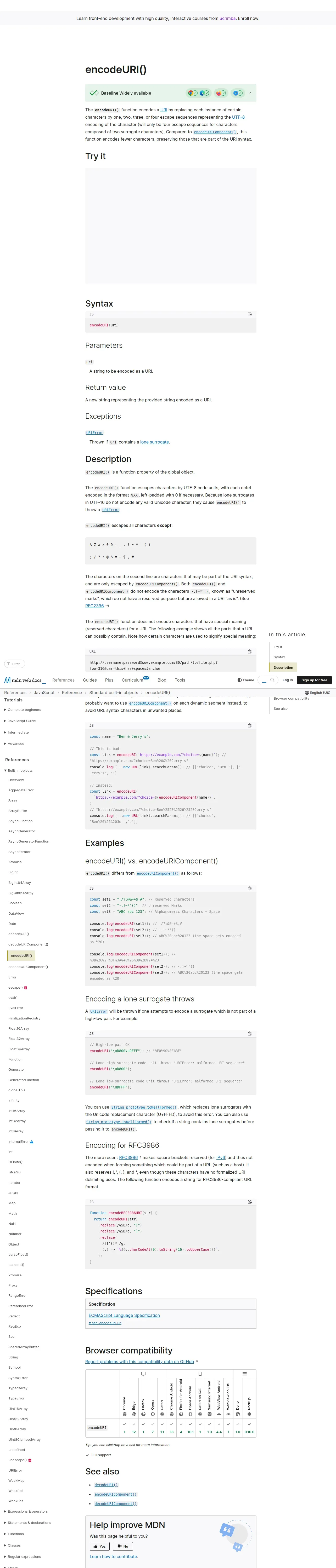Open the UTF-8 link in introduction
Viewport: 336px width, 1568px height.
click(238, 117)
